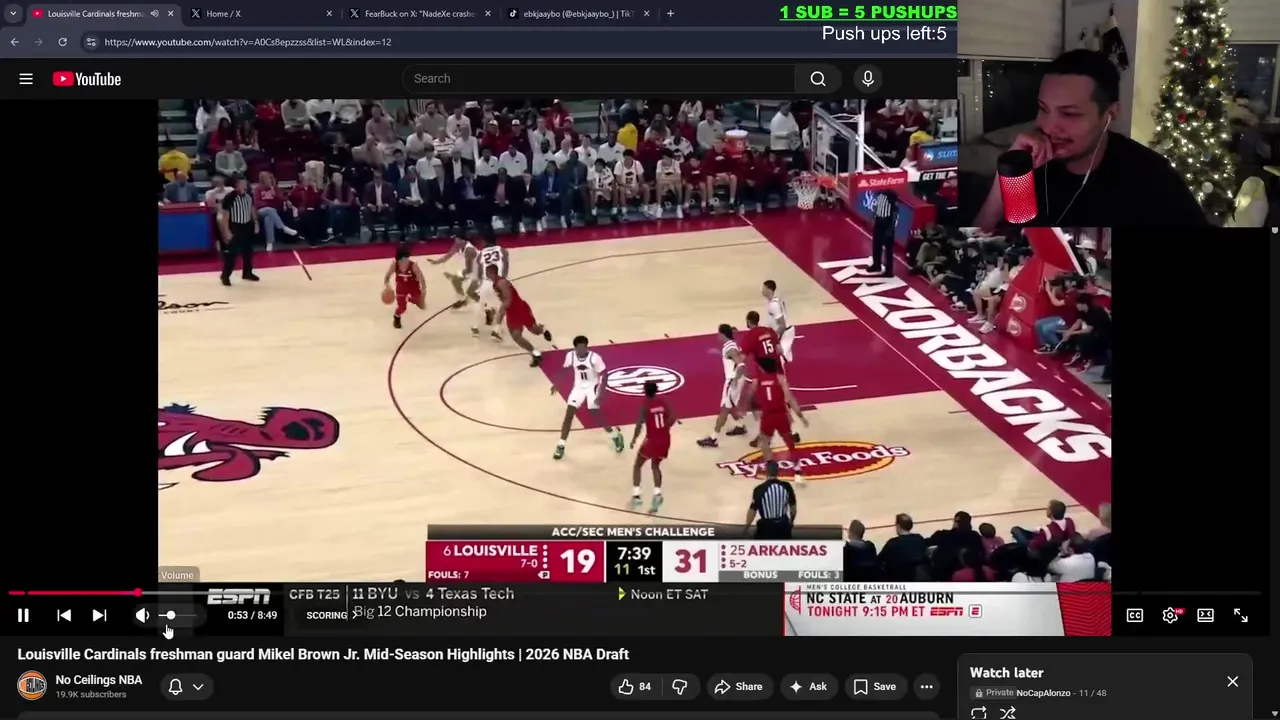View site information icon in address bar
The height and width of the screenshot is (720, 1280).
91,42
